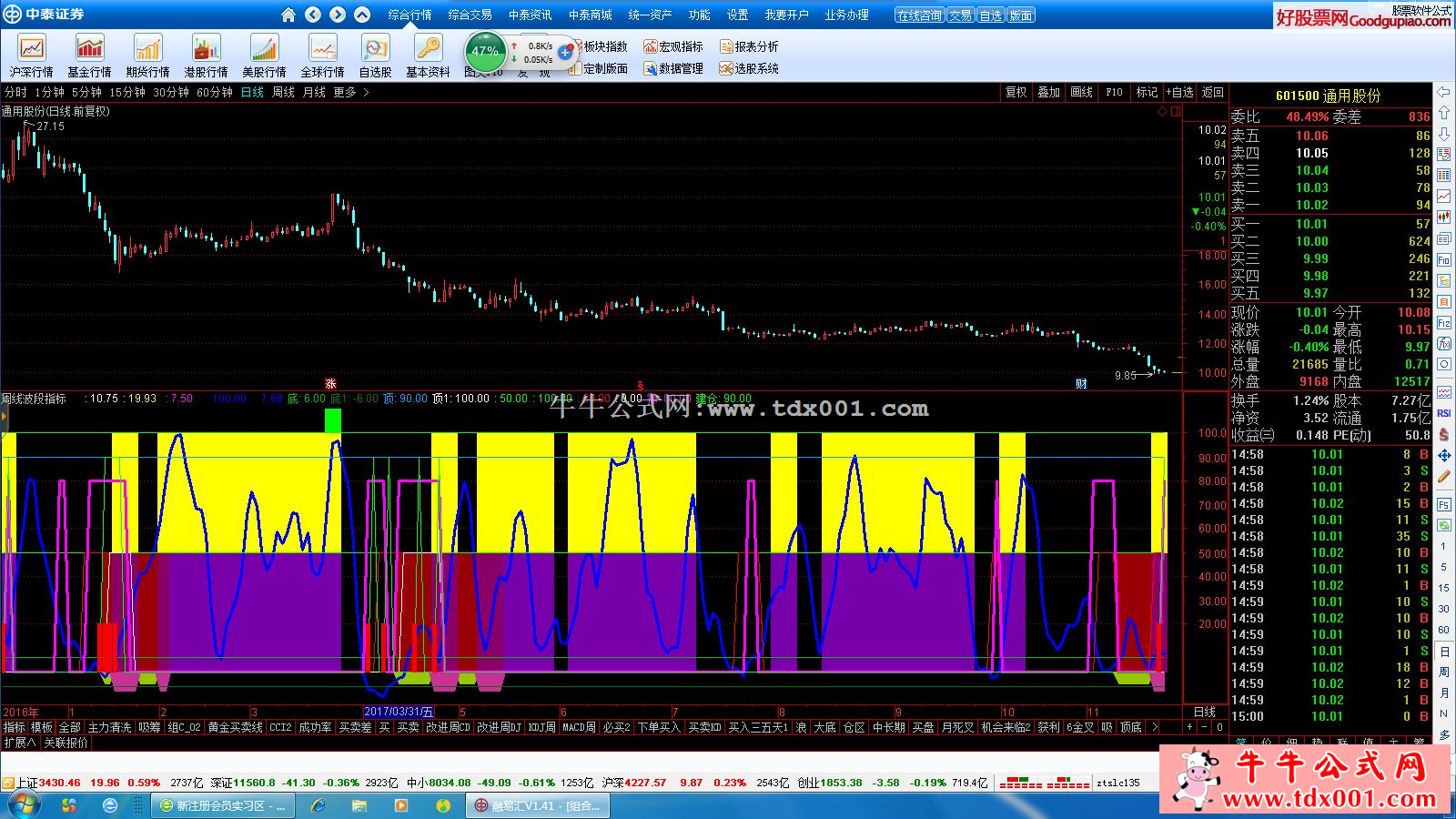
Task: Click the 在线咨询 button
Action: pos(919,15)
